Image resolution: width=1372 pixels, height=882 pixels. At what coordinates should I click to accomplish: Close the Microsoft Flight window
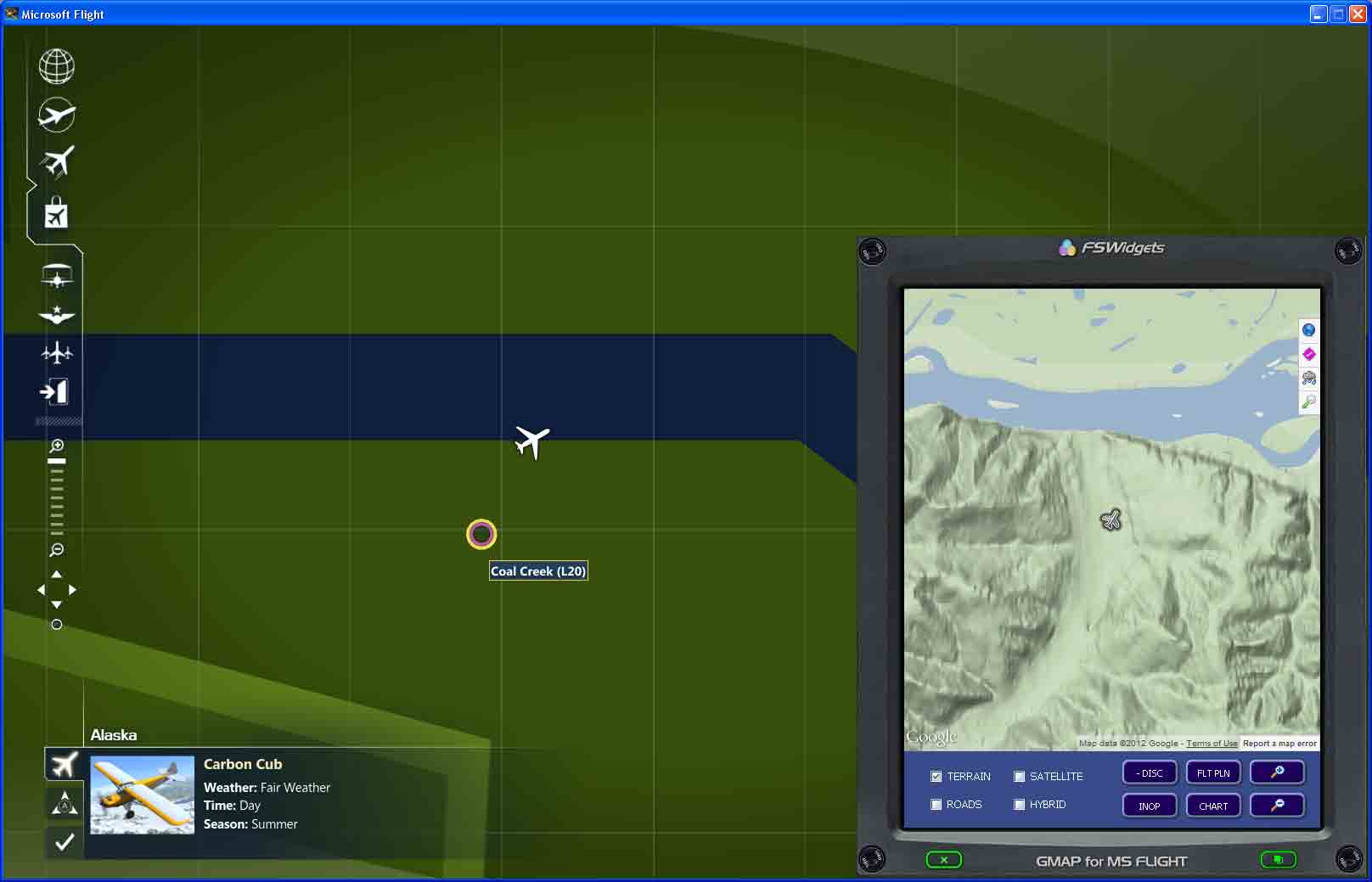(1358, 14)
